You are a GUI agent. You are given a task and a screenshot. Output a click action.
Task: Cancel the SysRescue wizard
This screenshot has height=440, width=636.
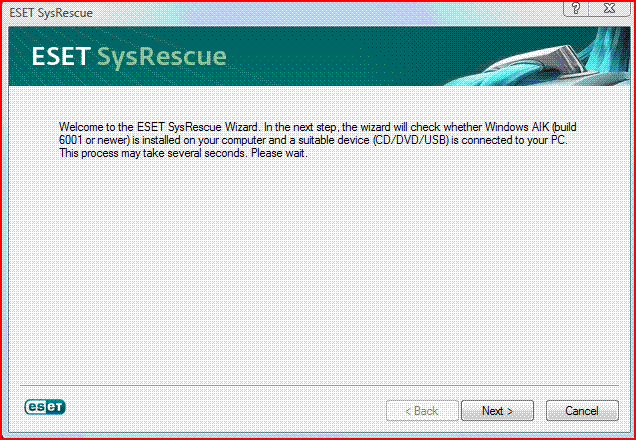pos(582,411)
